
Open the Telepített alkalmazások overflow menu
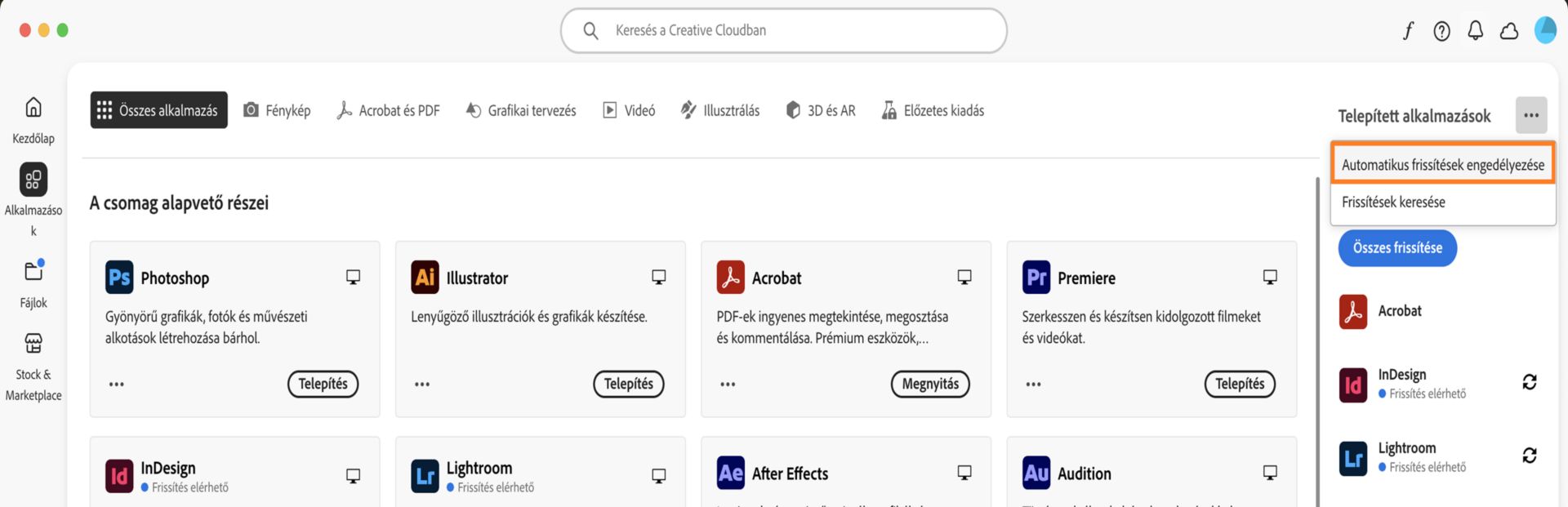[1531, 115]
